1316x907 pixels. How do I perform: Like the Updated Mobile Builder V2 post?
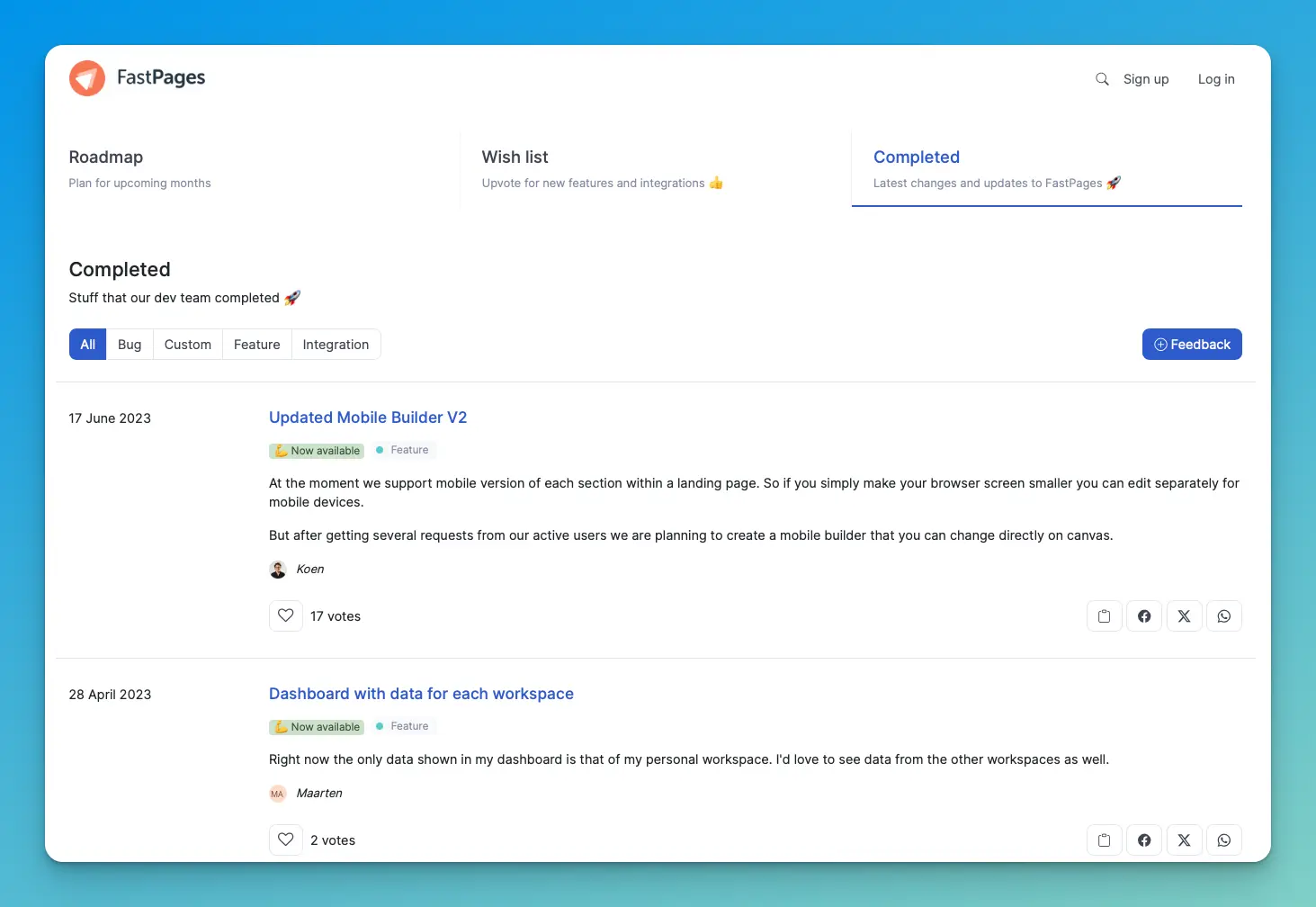coord(286,616)
